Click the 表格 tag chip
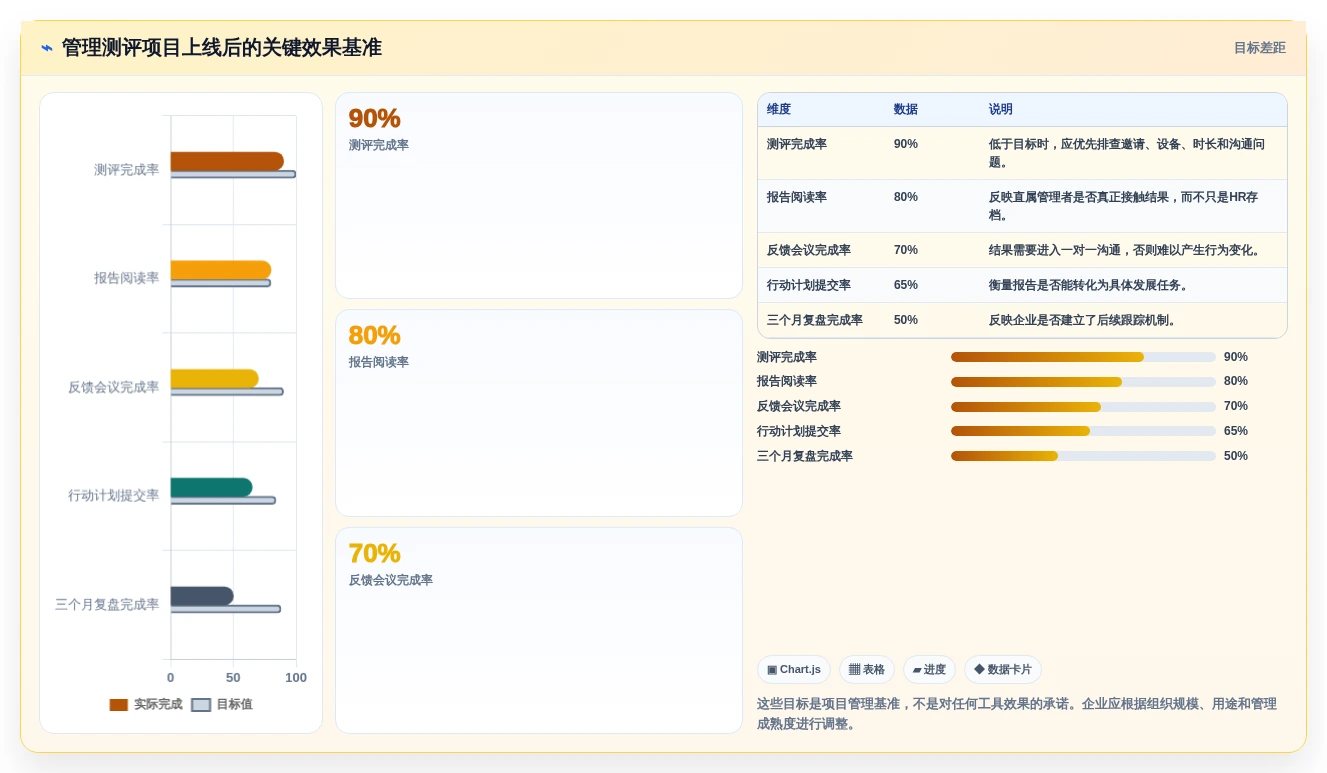Viewport: 1327px width, 773px height. (x=867, y=670)
